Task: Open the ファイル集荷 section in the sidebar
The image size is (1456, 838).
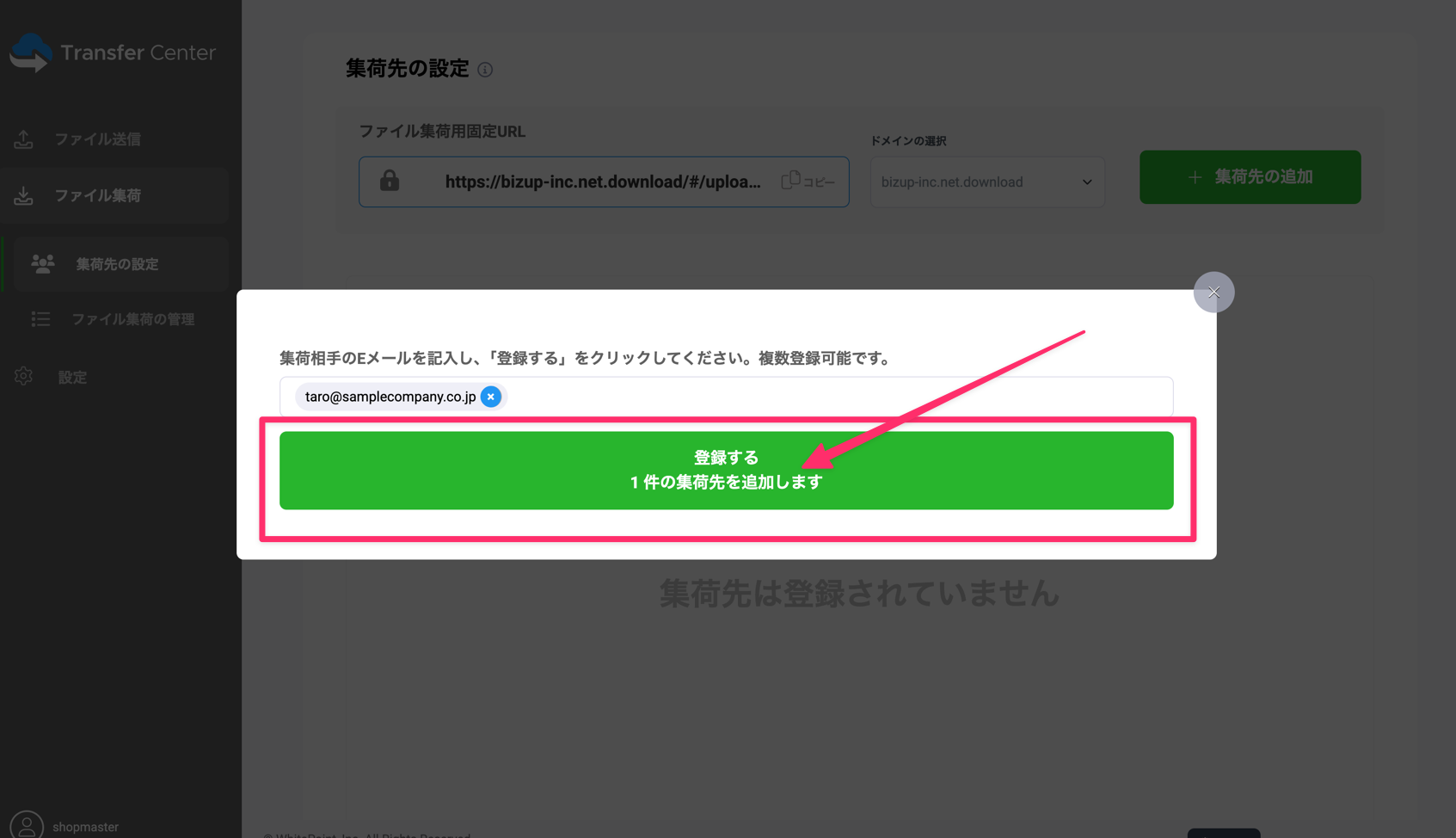Action: click(x=97, y=195)
